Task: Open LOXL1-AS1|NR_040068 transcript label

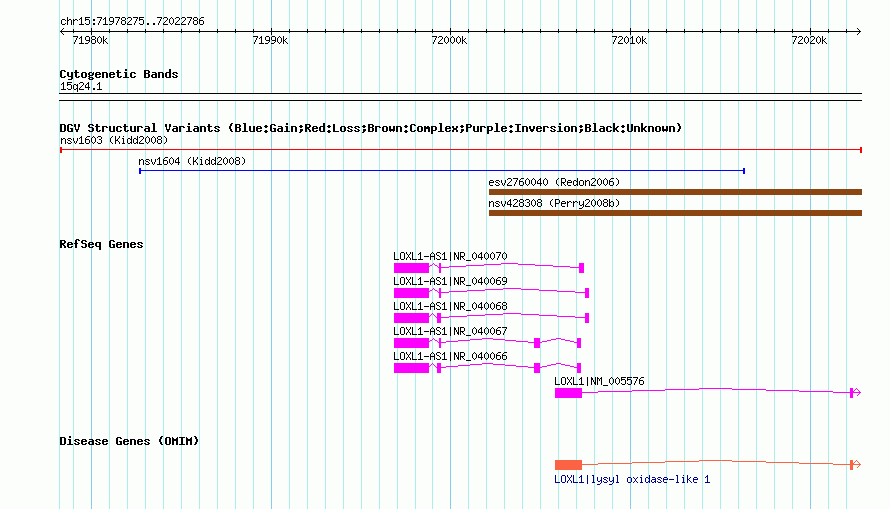Action: click(x=450, y=306)
